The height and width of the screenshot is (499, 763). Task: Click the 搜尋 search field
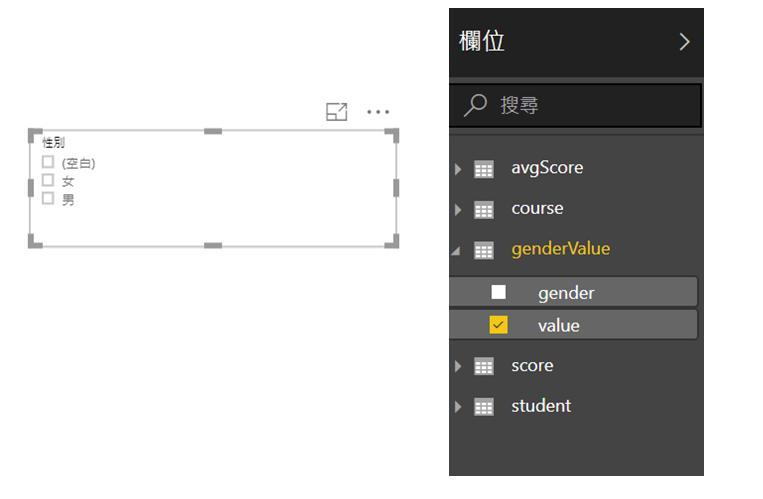tap(576, 105)
